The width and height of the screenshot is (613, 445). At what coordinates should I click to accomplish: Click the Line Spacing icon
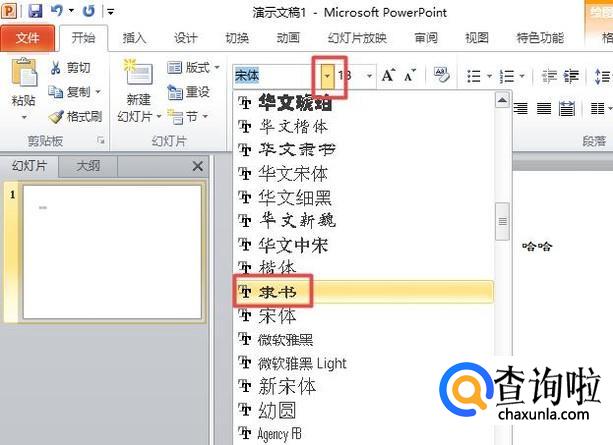click(x=602, y=76)
